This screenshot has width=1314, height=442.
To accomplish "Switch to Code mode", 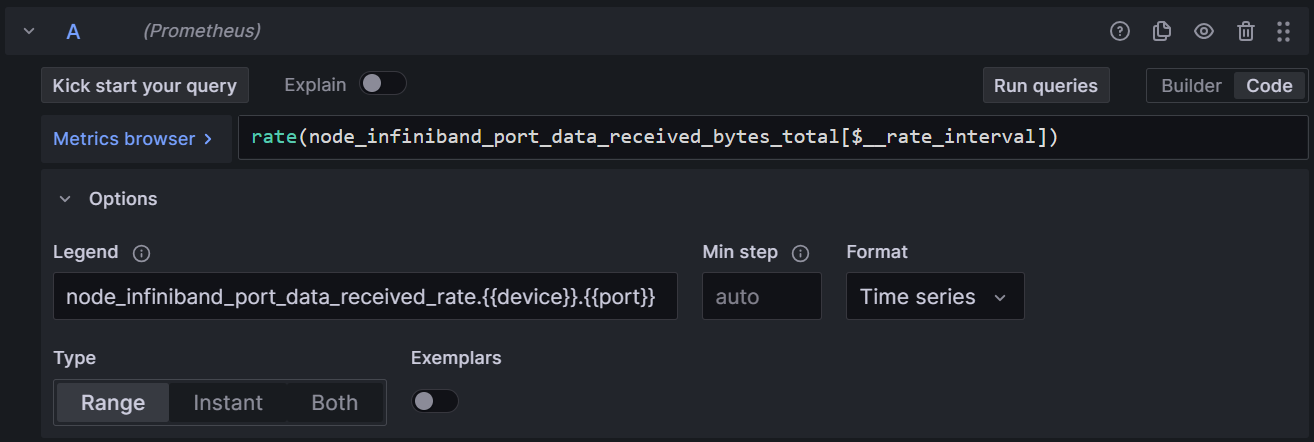I will (x=1269, y=86).
